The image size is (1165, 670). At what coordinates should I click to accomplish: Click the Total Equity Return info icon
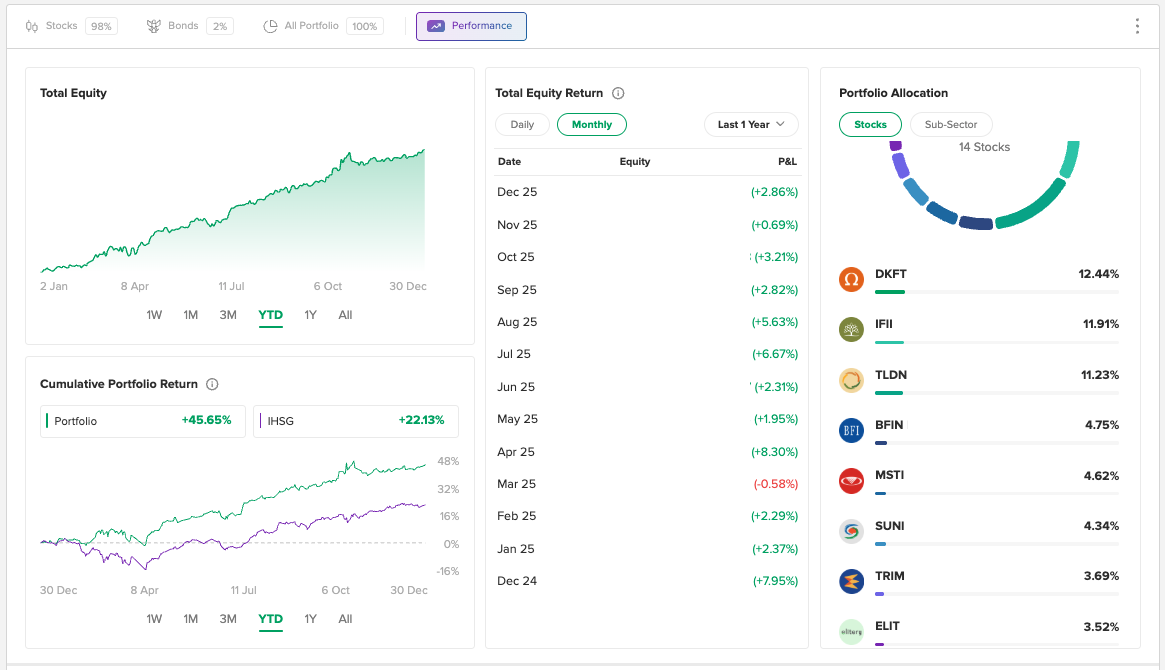coord(618,93)
